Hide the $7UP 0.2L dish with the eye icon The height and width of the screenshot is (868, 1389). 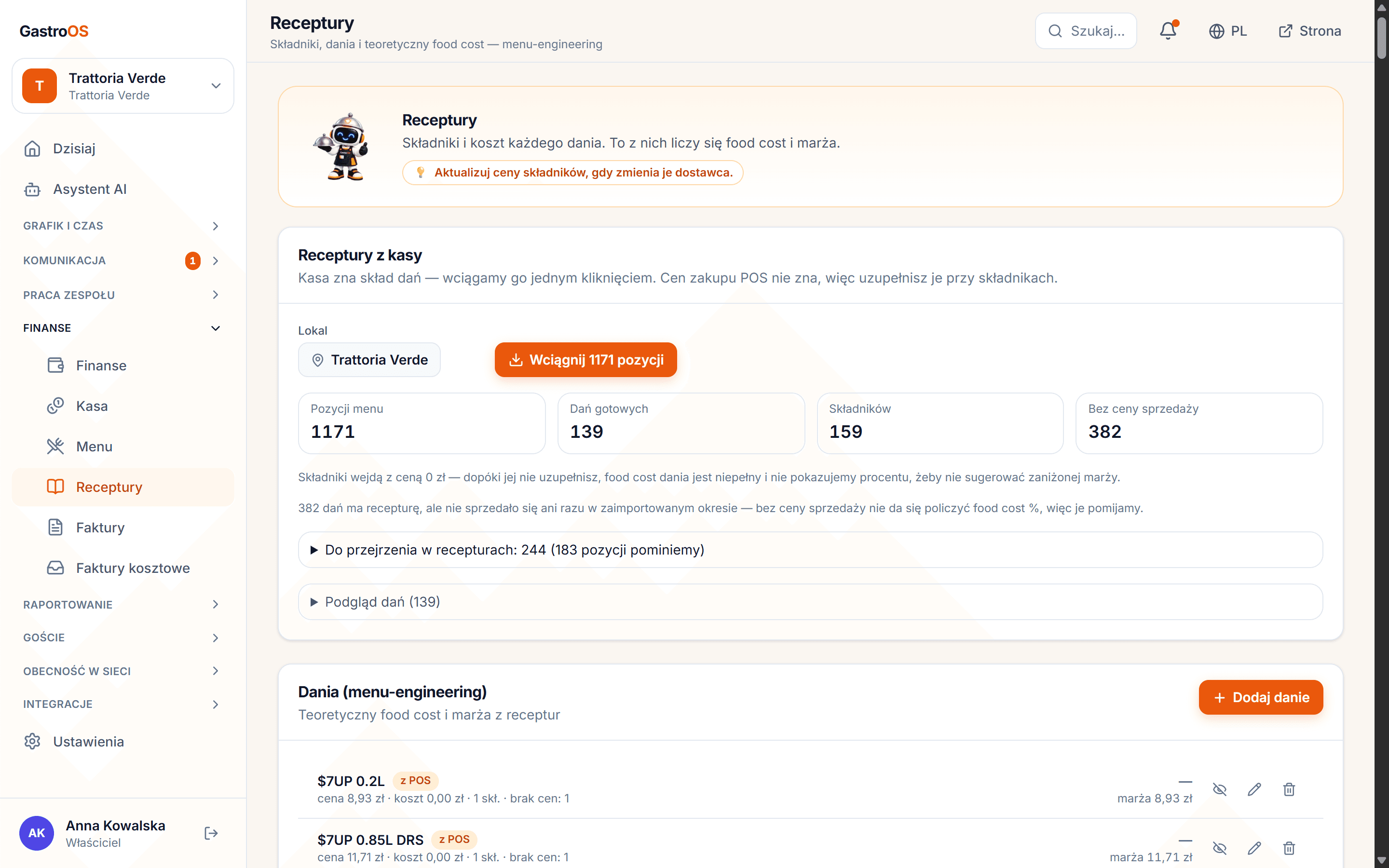[1220, 789]
